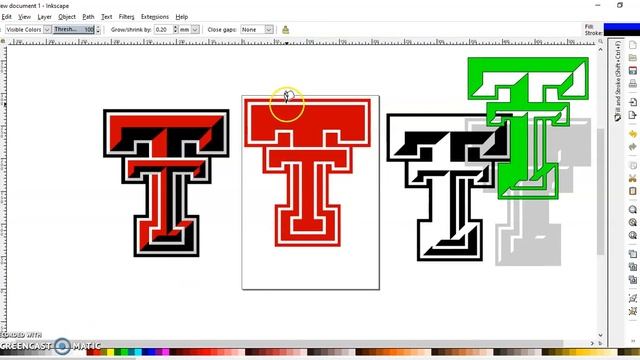This screenshot has width=640, height=360.
Task: Click the New document icon in right toolbar
Action: pos(633,45)
